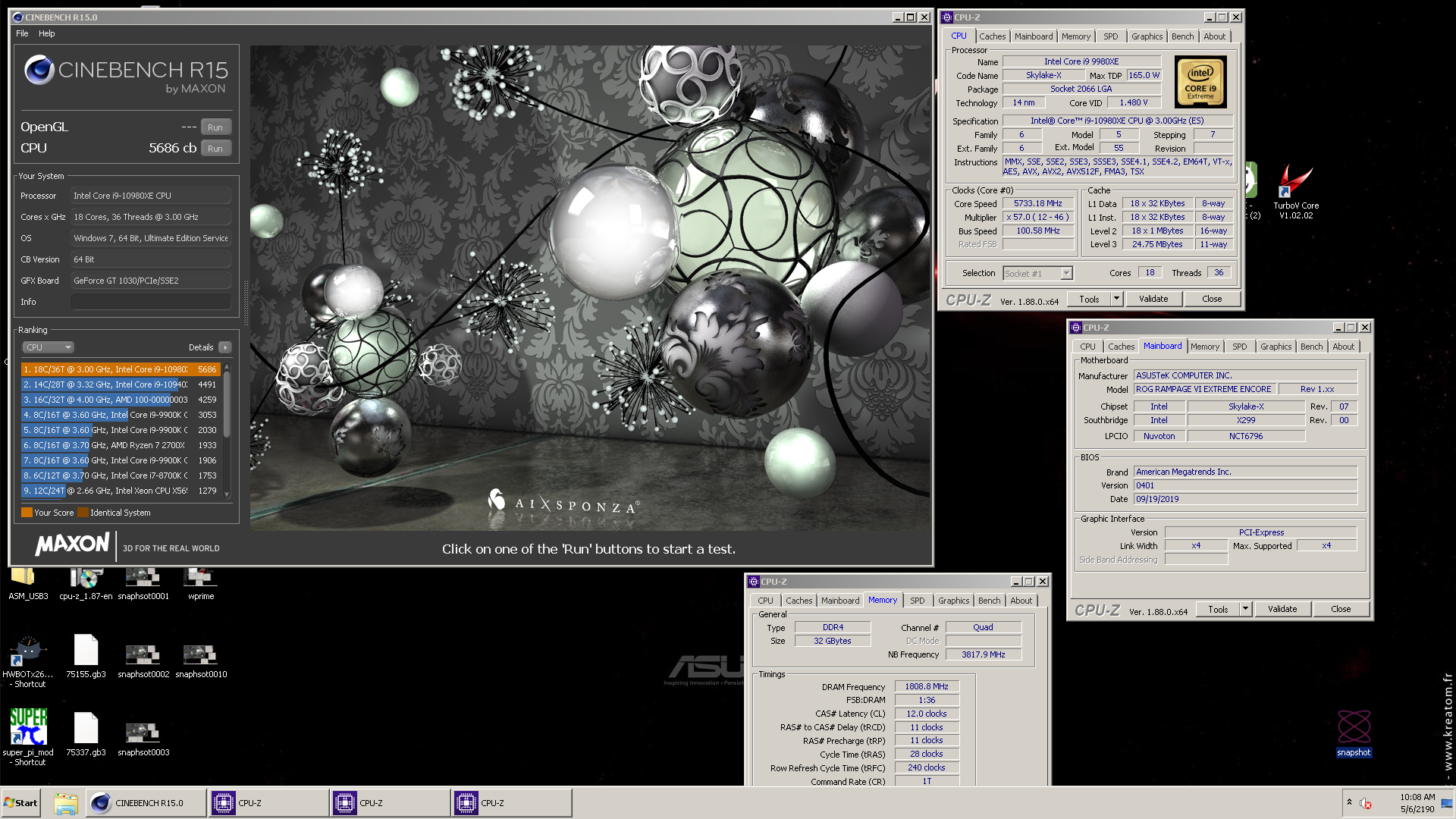
Task: Open Windows Explorer from the taskbar
Action: pyautogui.click(x=66, y=803)
